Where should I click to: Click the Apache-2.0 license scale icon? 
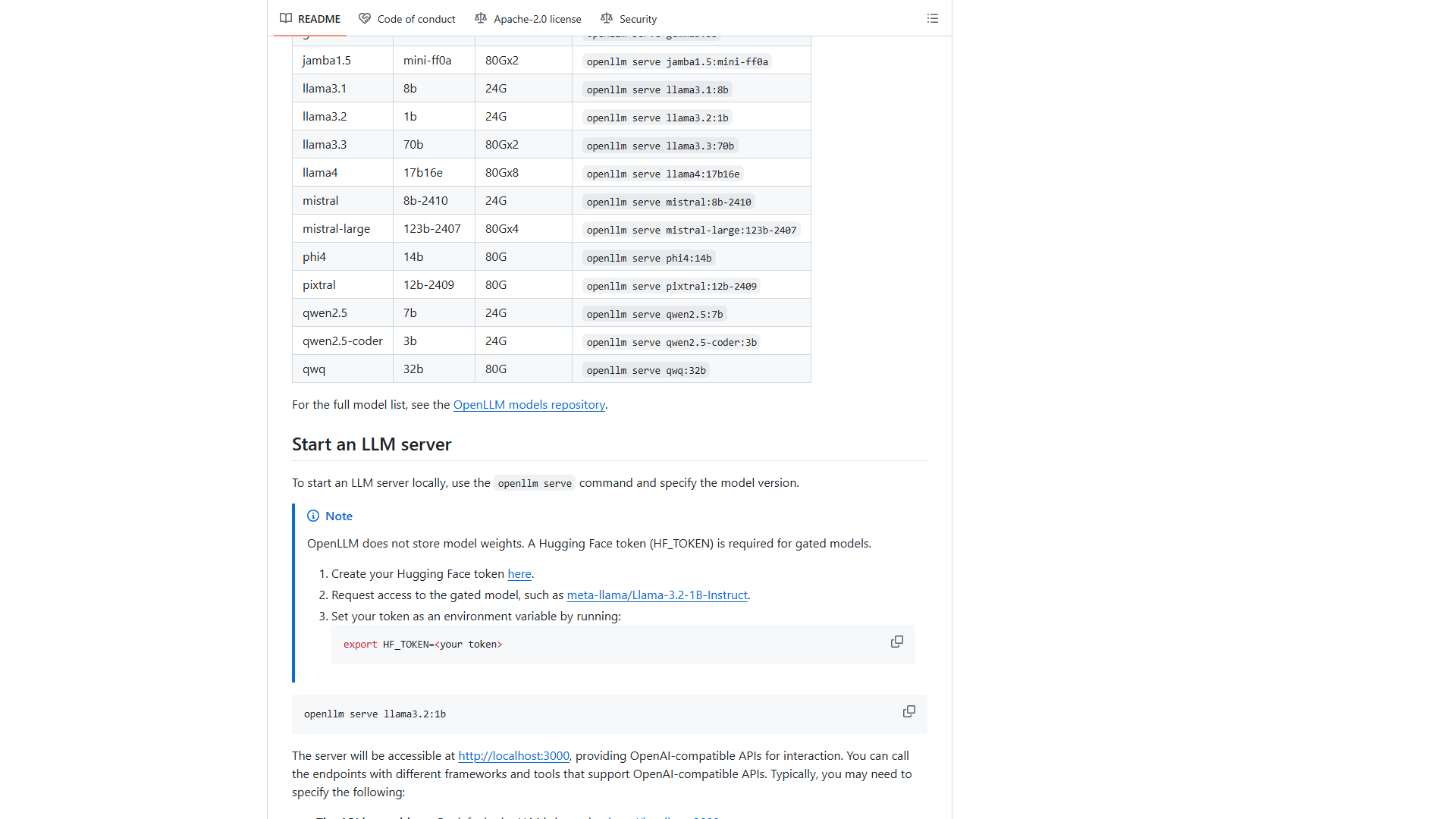pos(481,18)
